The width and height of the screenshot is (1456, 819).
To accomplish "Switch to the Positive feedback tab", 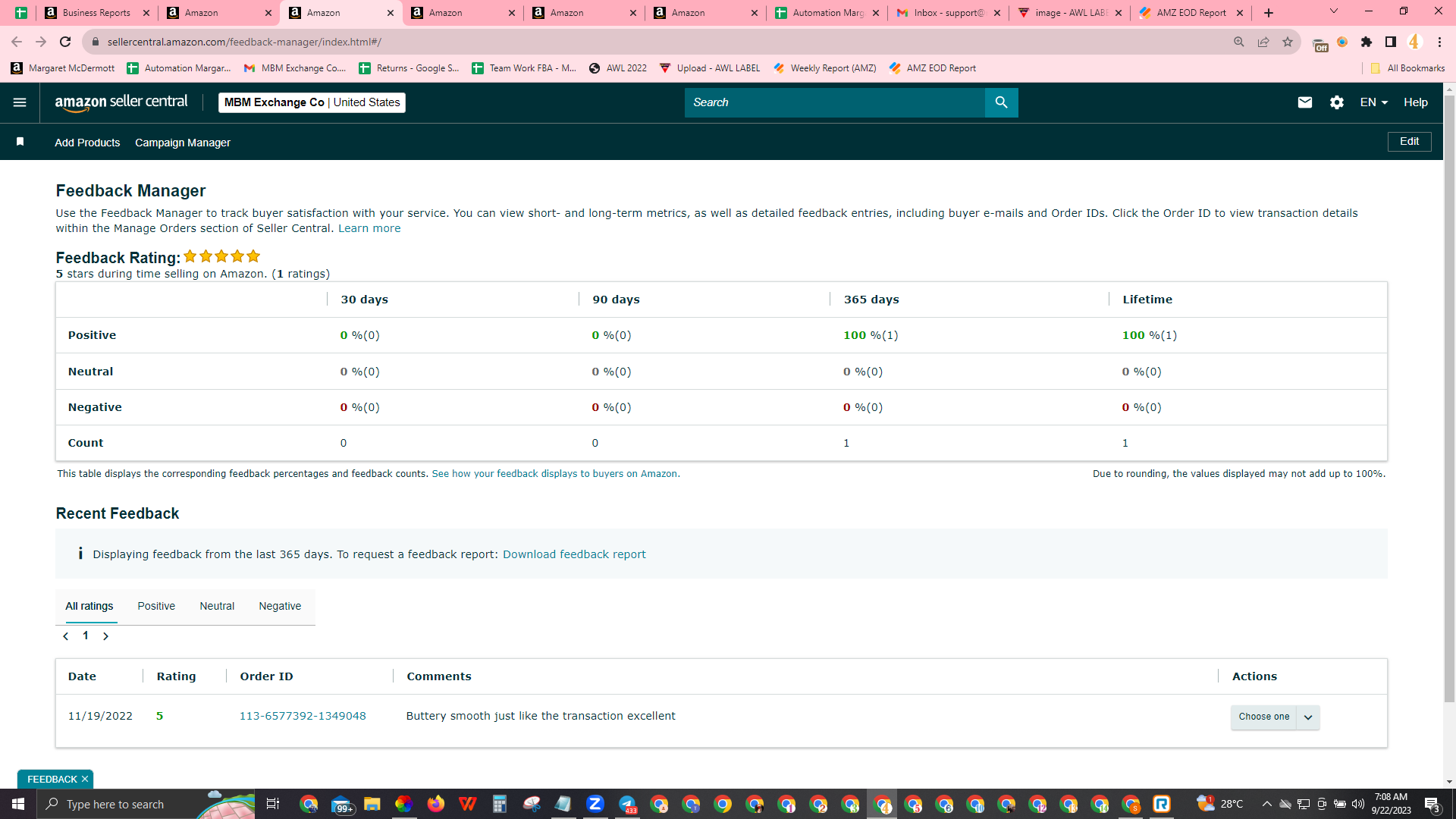I will pyautogui.click(x=156, y=606).
